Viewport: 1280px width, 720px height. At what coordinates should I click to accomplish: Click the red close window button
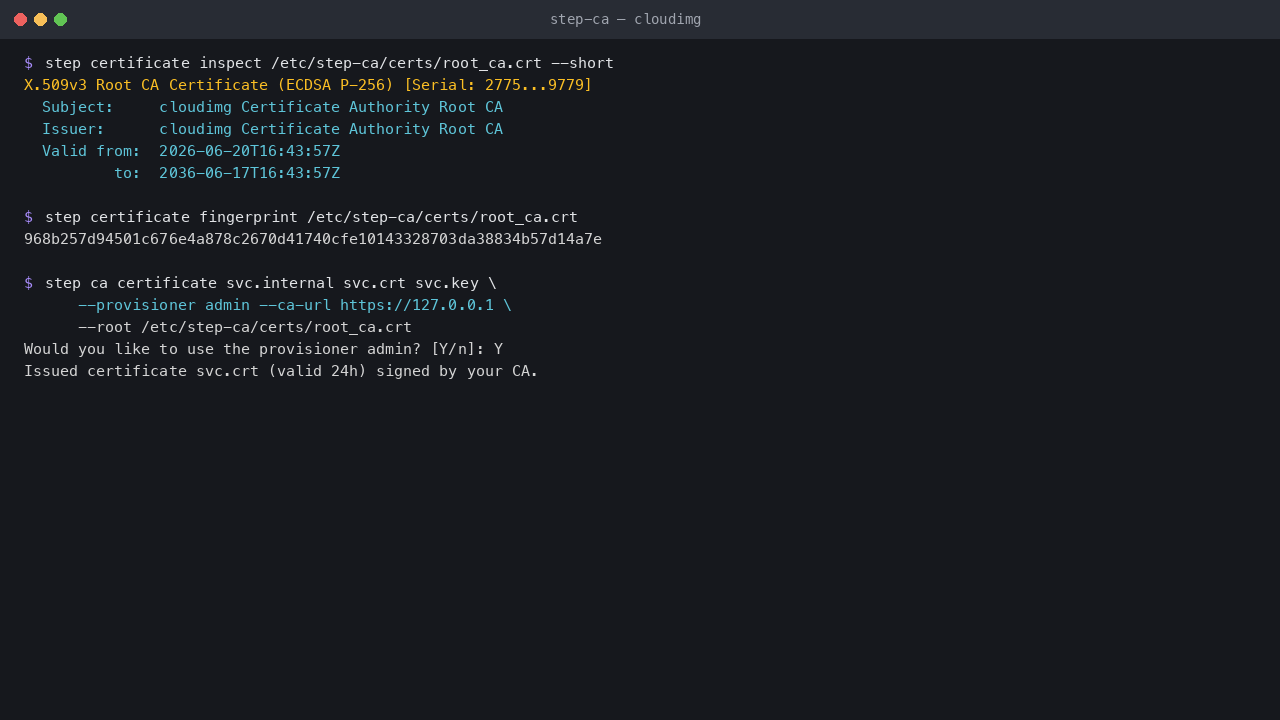[x=20, y=19]
